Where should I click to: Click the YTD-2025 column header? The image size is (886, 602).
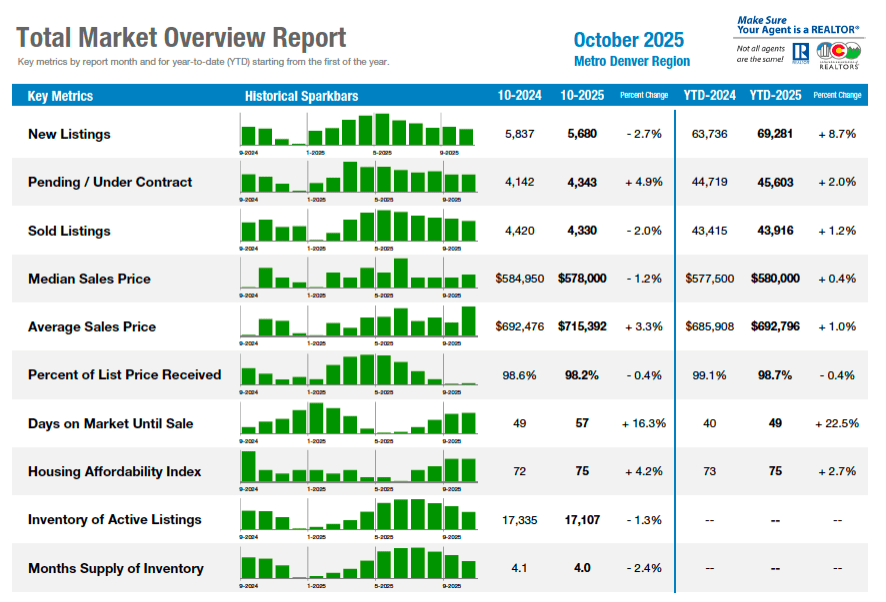tap(775, 96)
